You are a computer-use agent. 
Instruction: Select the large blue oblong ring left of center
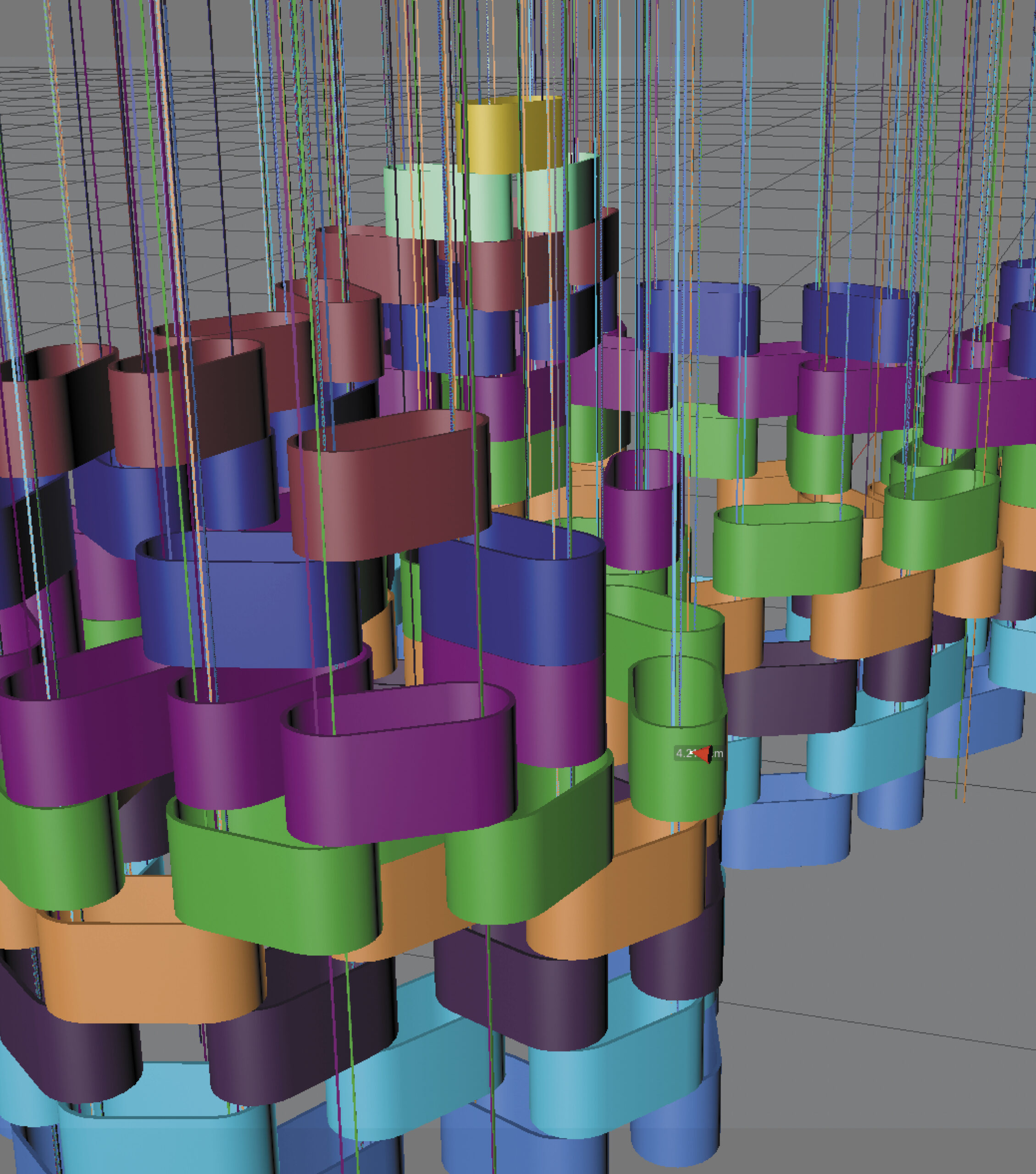250,598
